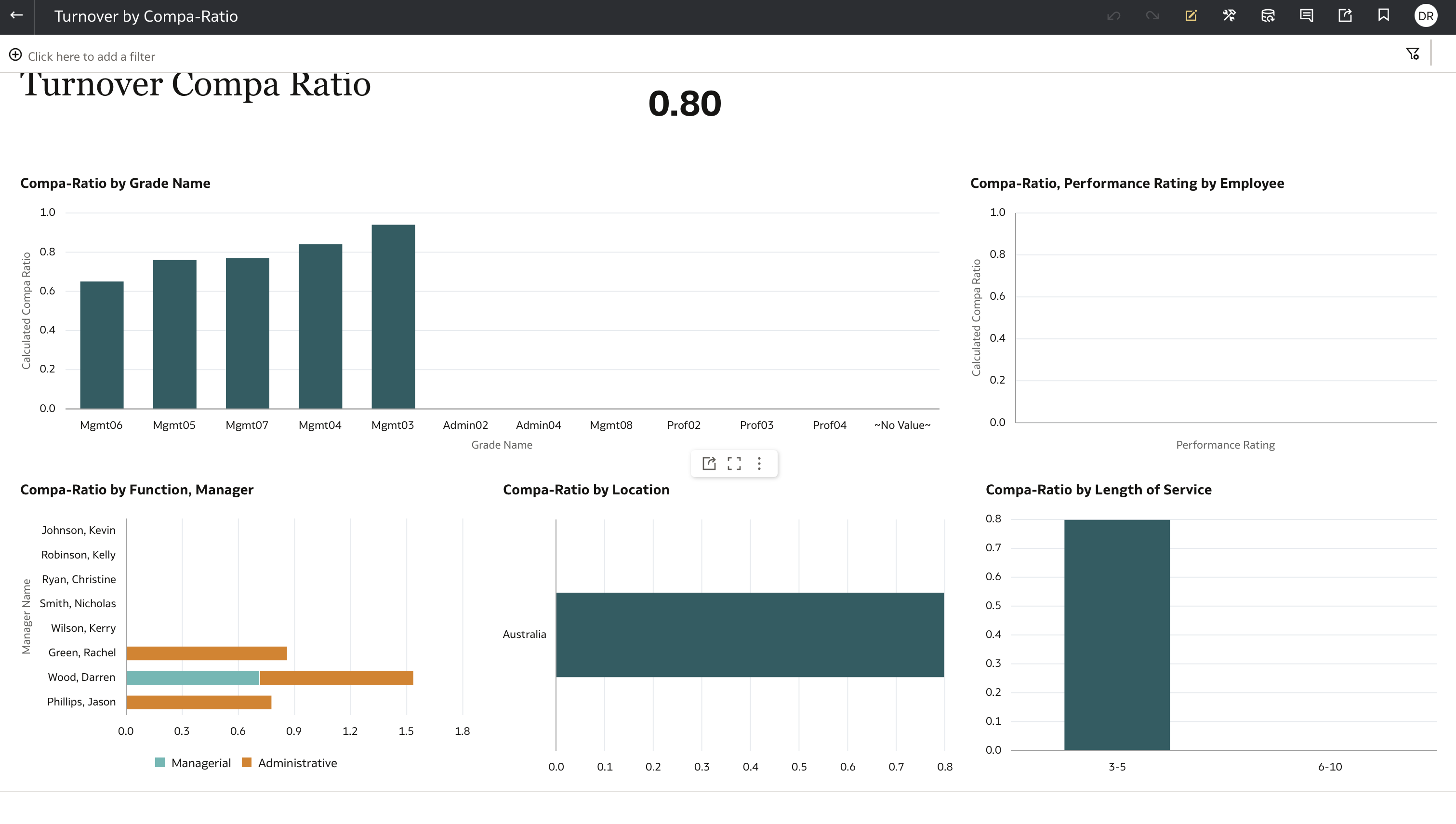Toggle edit mode with the pencil icon

[1191, 16]
